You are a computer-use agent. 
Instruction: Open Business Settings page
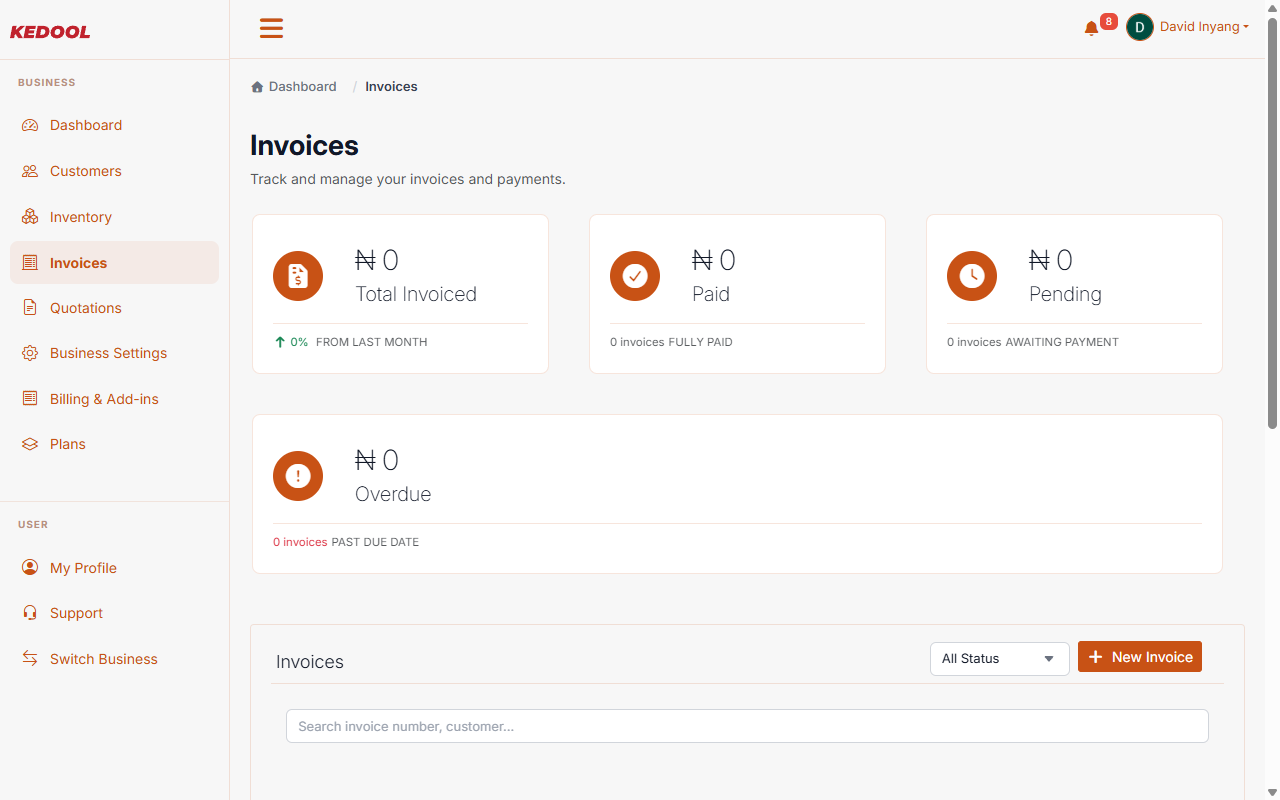pyautogui.click(x=115, y=353)
